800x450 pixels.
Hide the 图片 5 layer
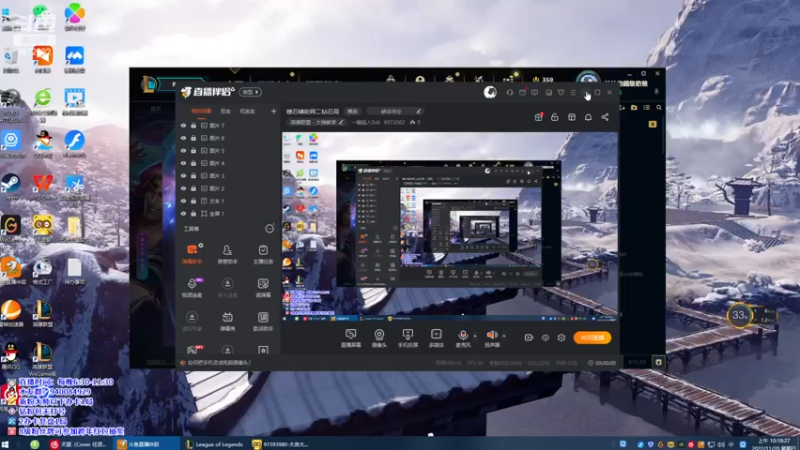pos(183,151)
